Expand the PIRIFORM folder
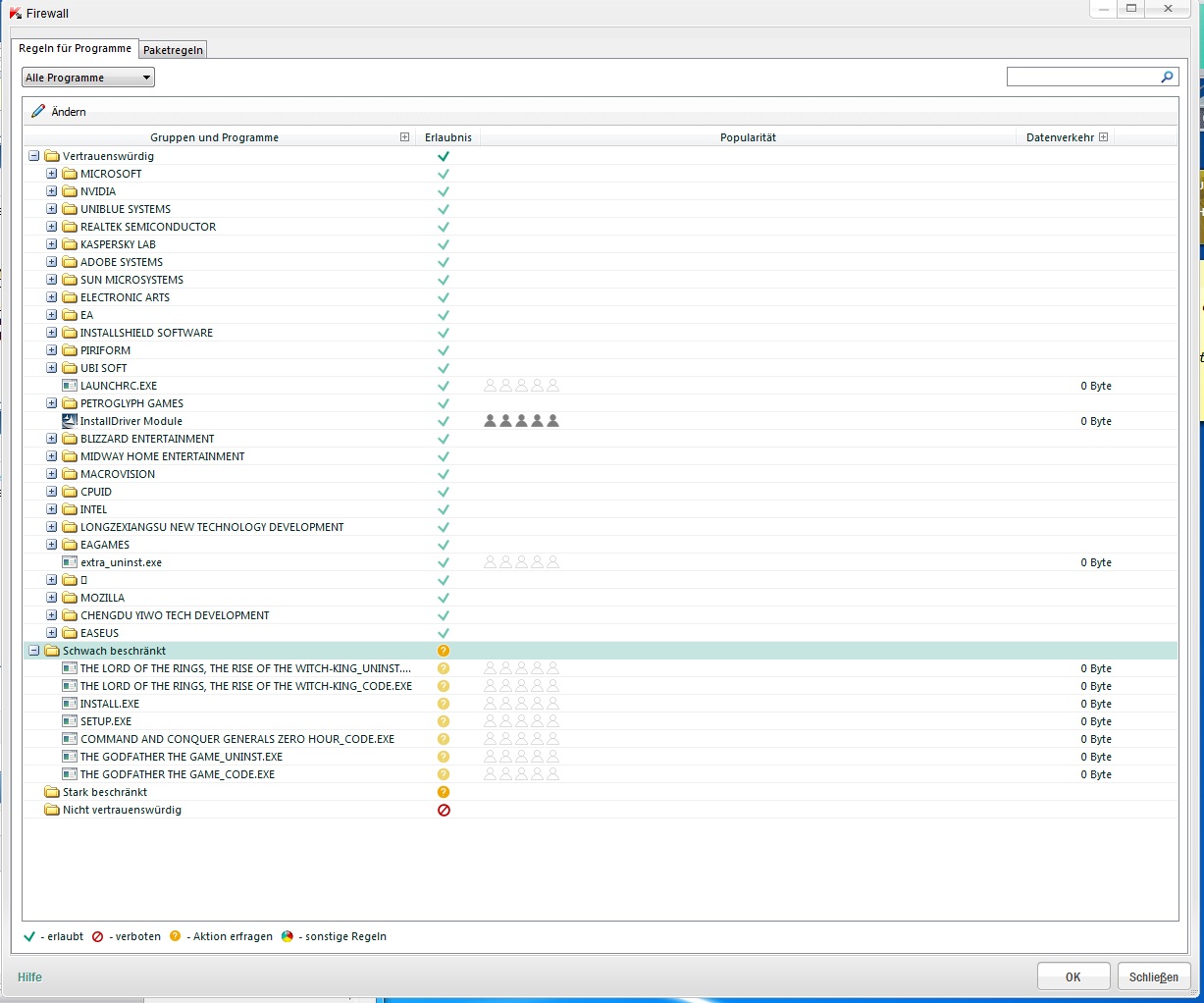 [x=52, y=350]
